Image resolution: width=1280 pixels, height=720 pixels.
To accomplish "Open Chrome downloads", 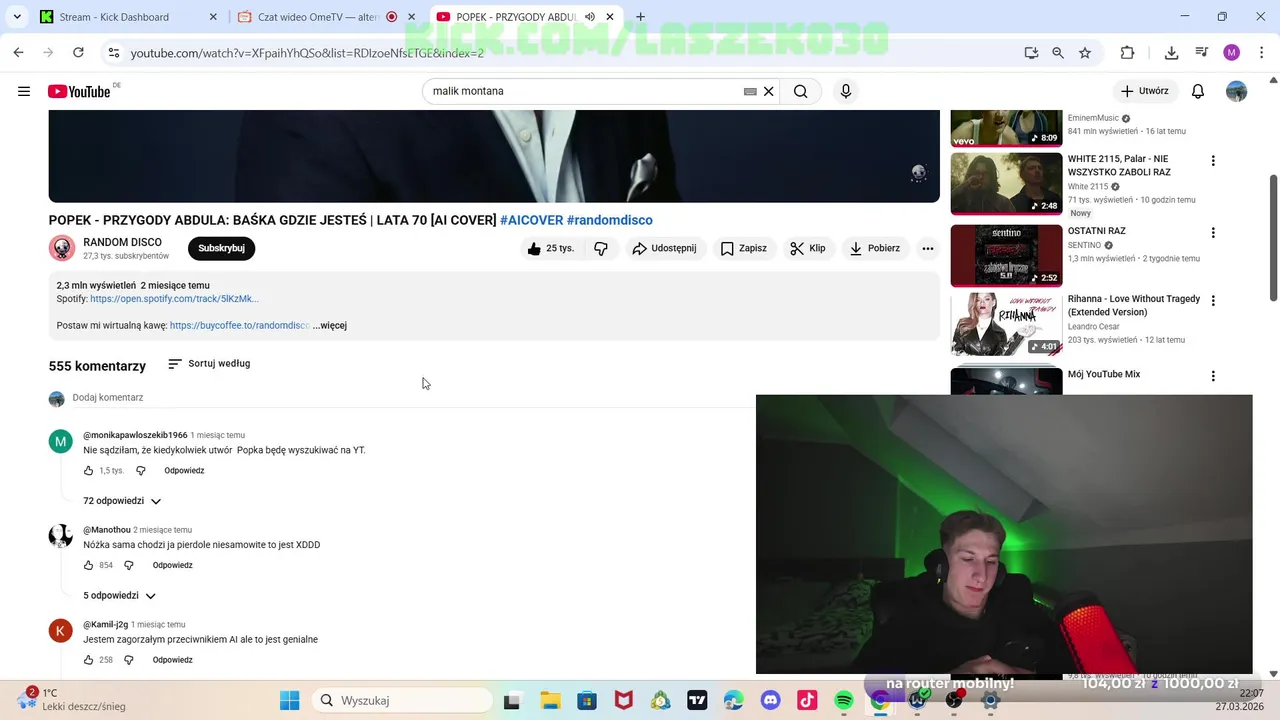I will pos(1172,53).
